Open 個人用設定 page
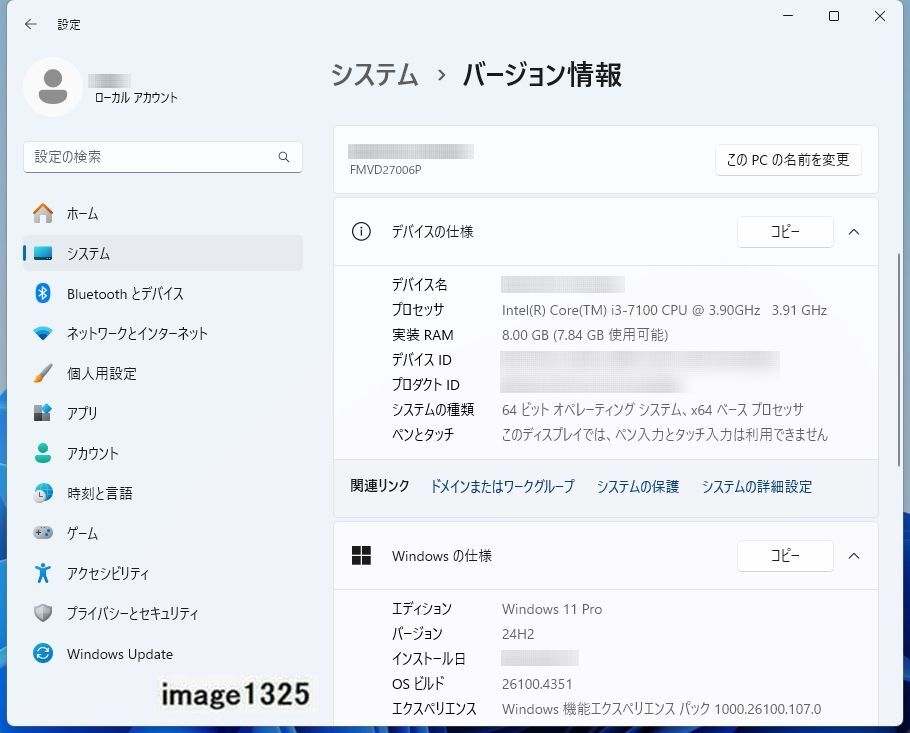Viewport: 910px width, 733px height. click(x=162, y=373)
